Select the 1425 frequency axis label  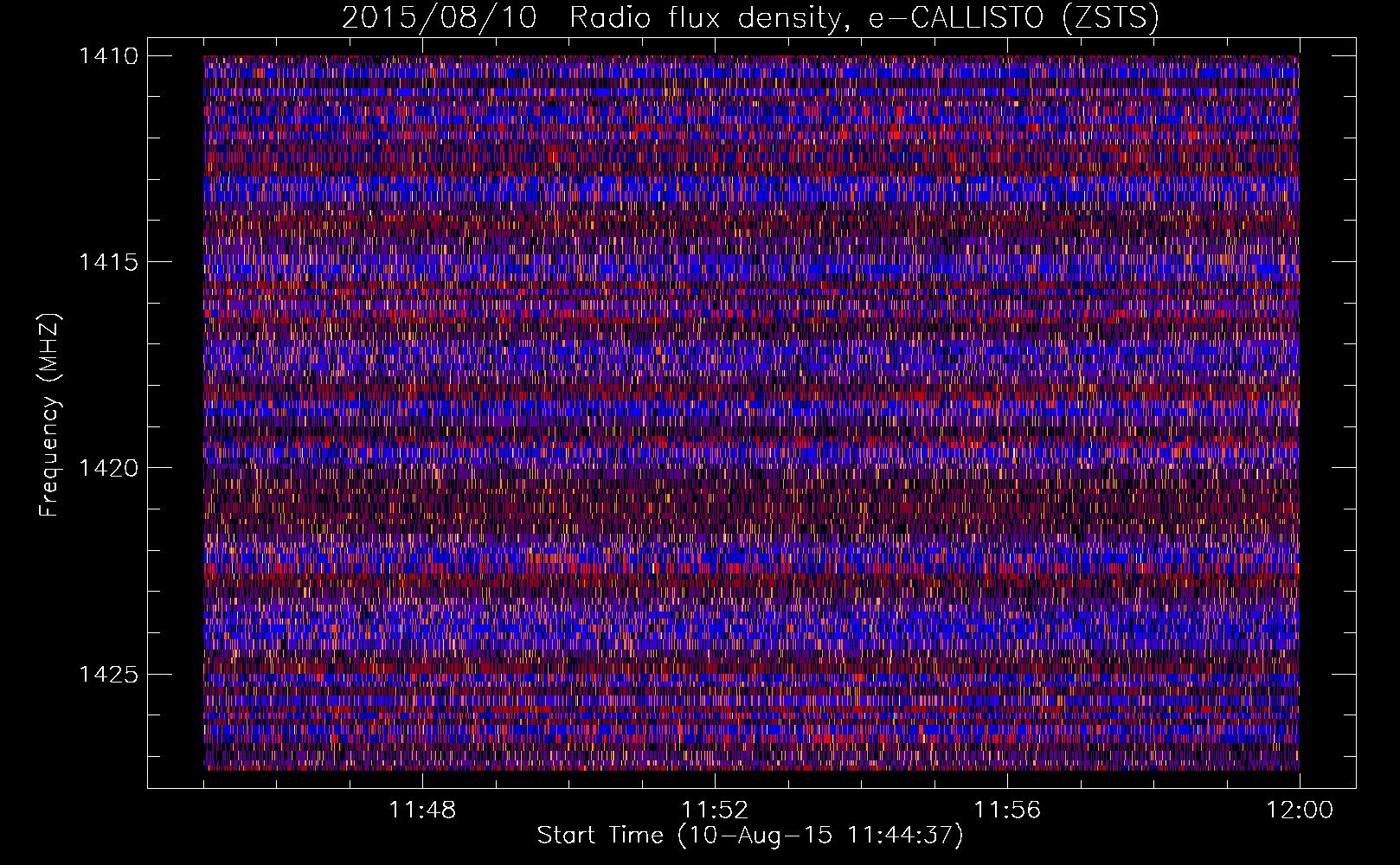coord(108,674)
